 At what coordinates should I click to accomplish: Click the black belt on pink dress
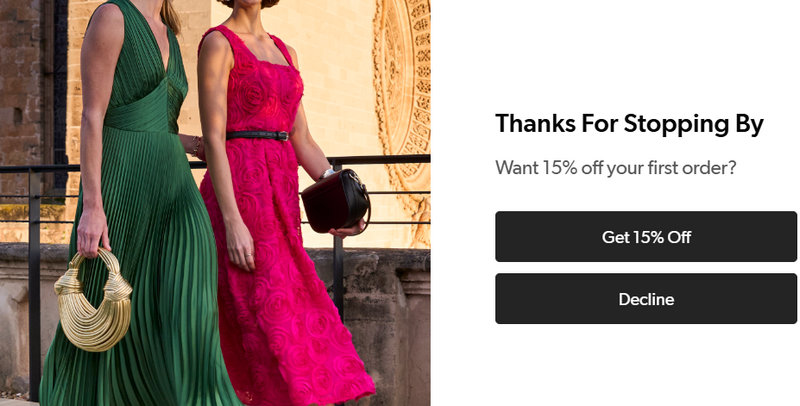tap(258, 136)
